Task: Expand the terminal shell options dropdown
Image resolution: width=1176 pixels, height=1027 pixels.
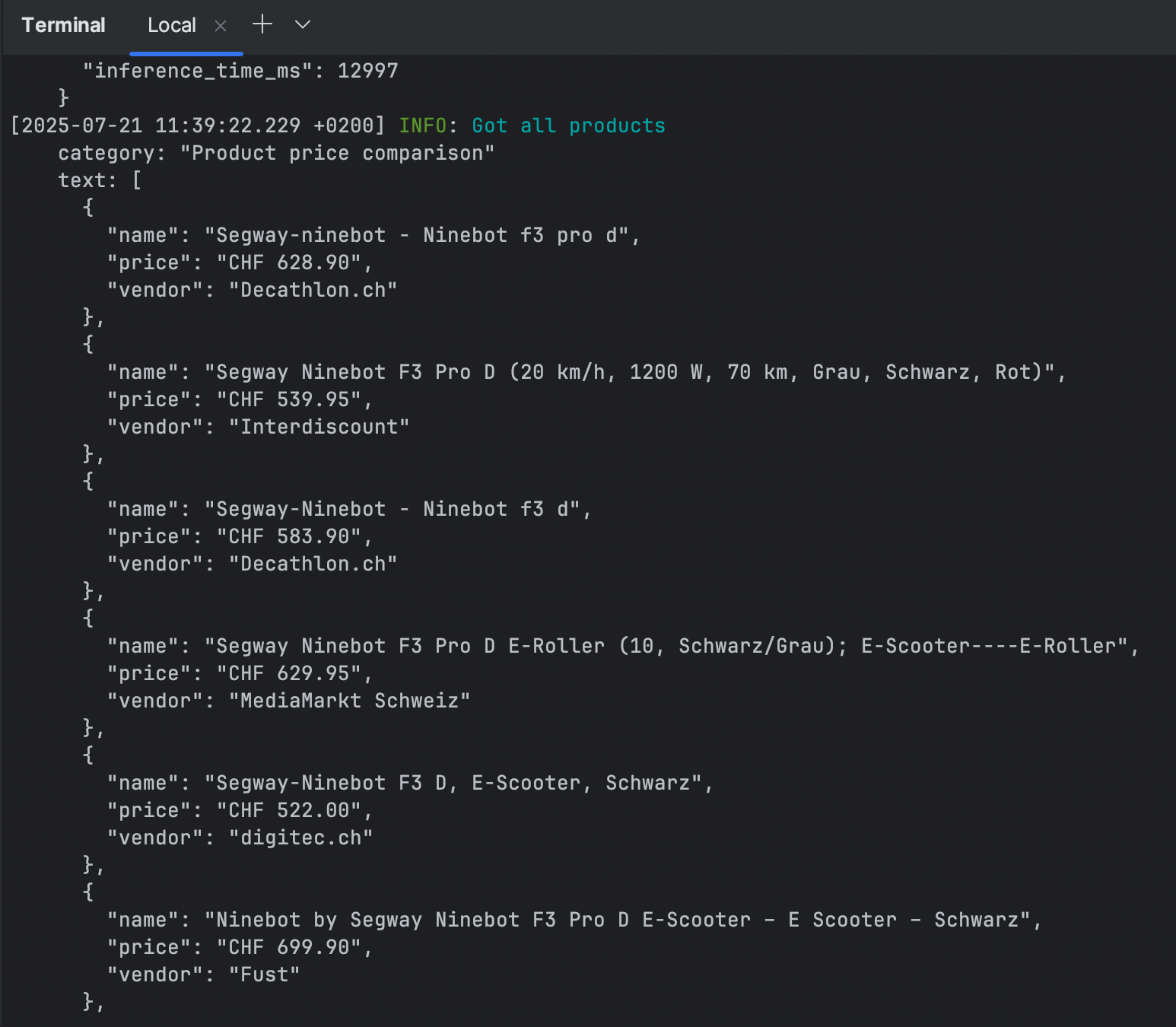Action: coord(303,24)
